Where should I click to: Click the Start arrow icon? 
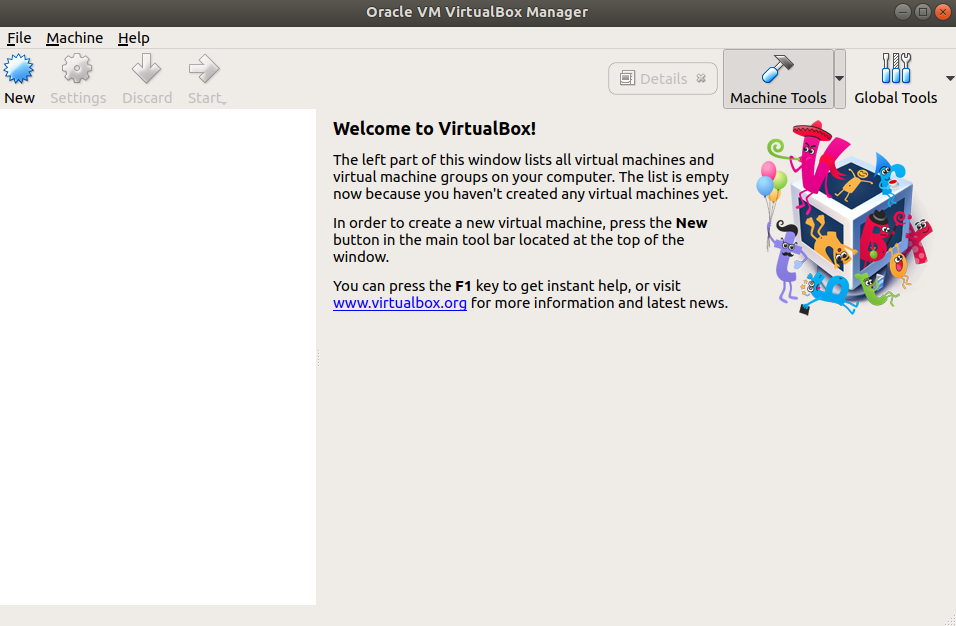point(204,69)
